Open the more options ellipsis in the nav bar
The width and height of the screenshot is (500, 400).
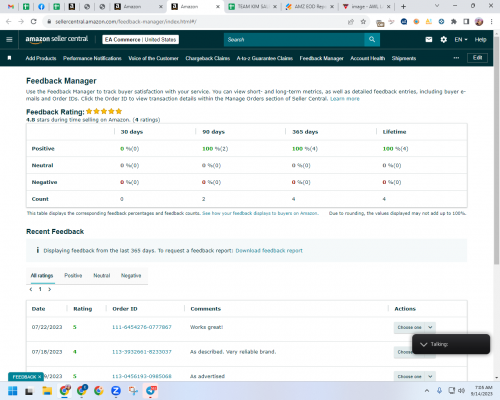pos(456,58)
